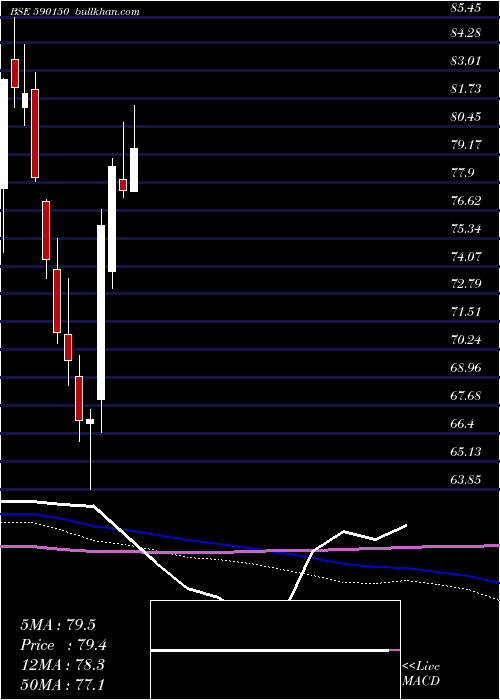Click the 68.96 price axis label

click(466, 368)
